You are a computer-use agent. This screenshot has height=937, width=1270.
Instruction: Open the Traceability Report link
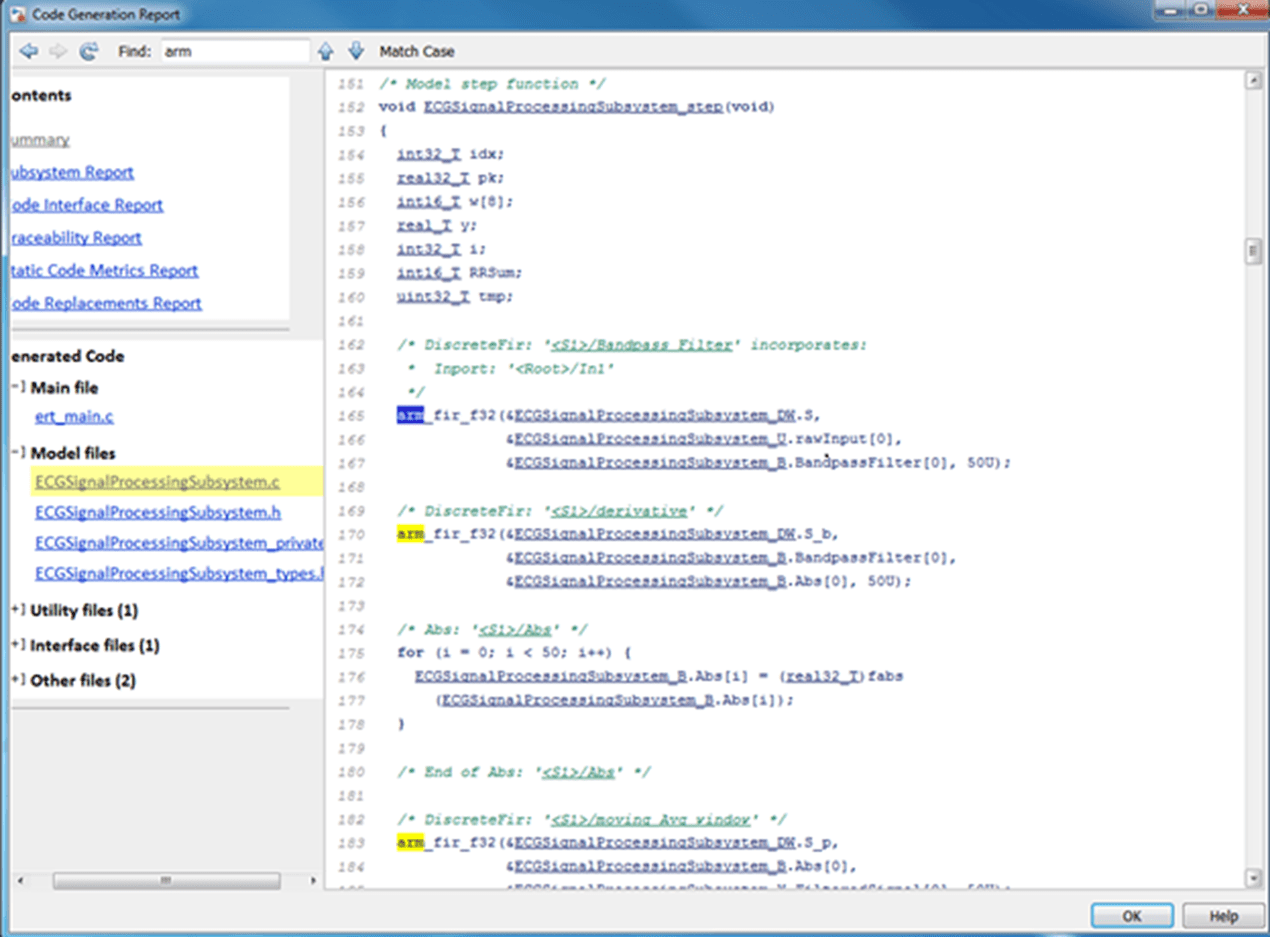coord(76,237)
